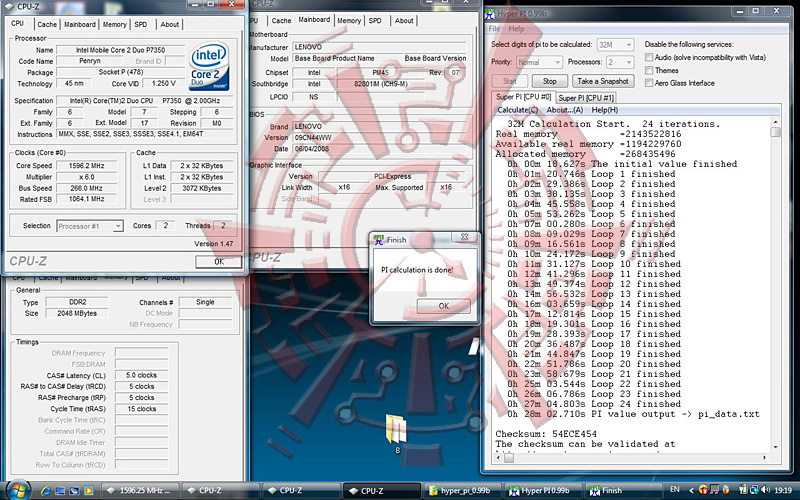Click OK button in CPU-Z window
The width and height of the screenshot is (800, 500).
click(218, 262)
